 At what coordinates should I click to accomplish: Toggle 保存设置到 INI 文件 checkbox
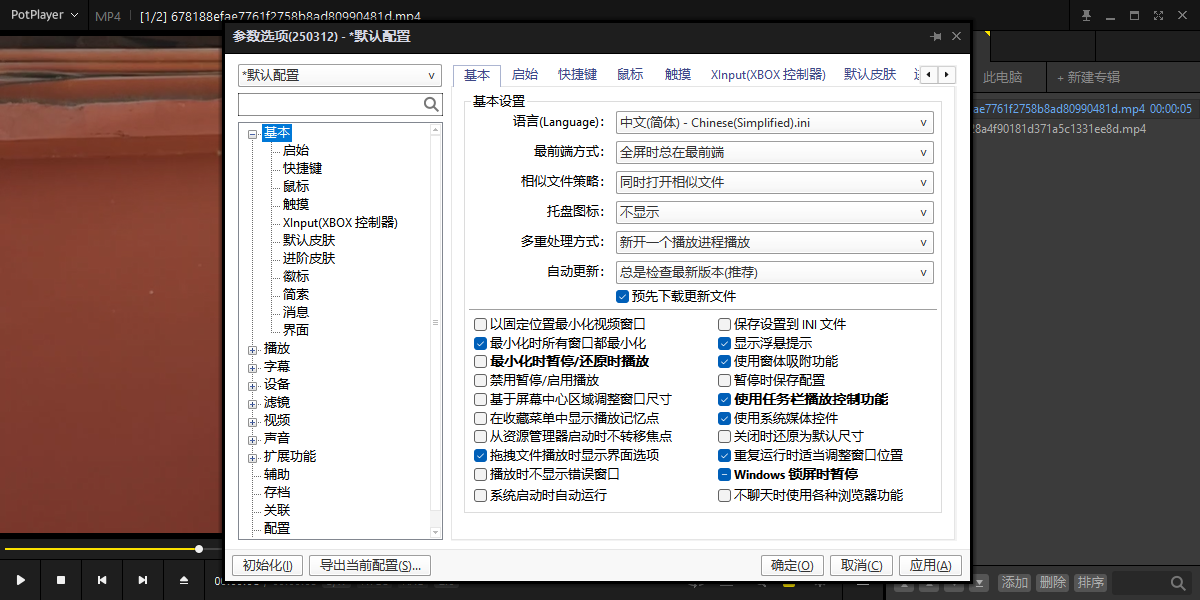coord(725,324)
